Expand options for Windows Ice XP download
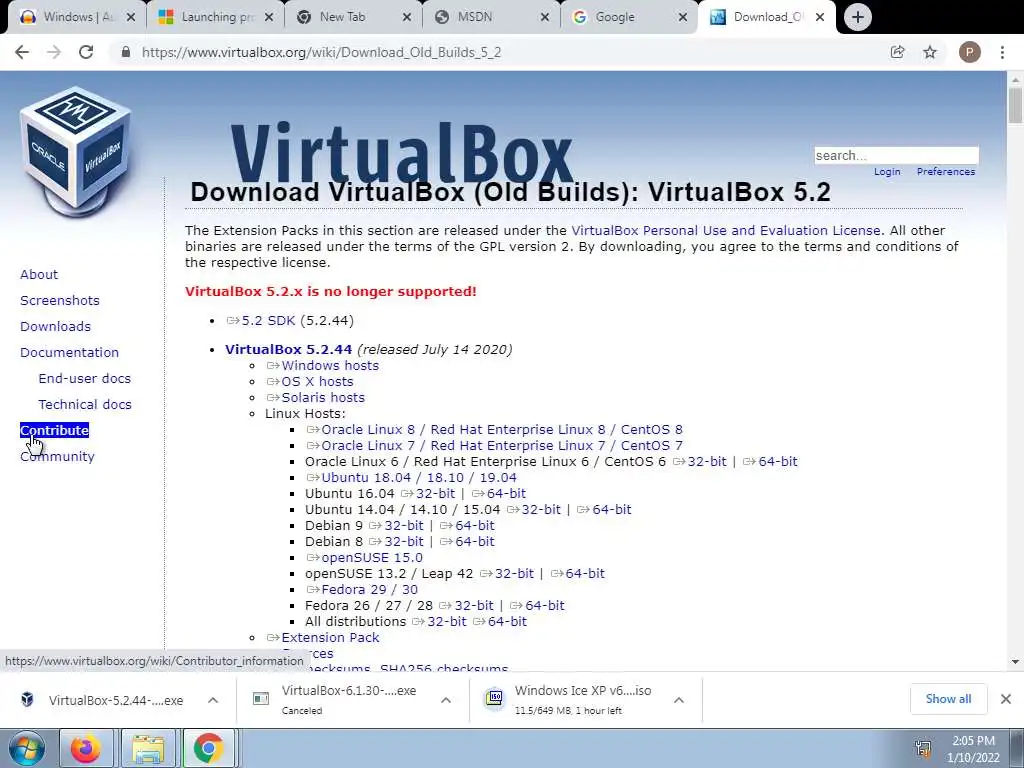This screenshot has height=768, width=1024. [679, 700]
